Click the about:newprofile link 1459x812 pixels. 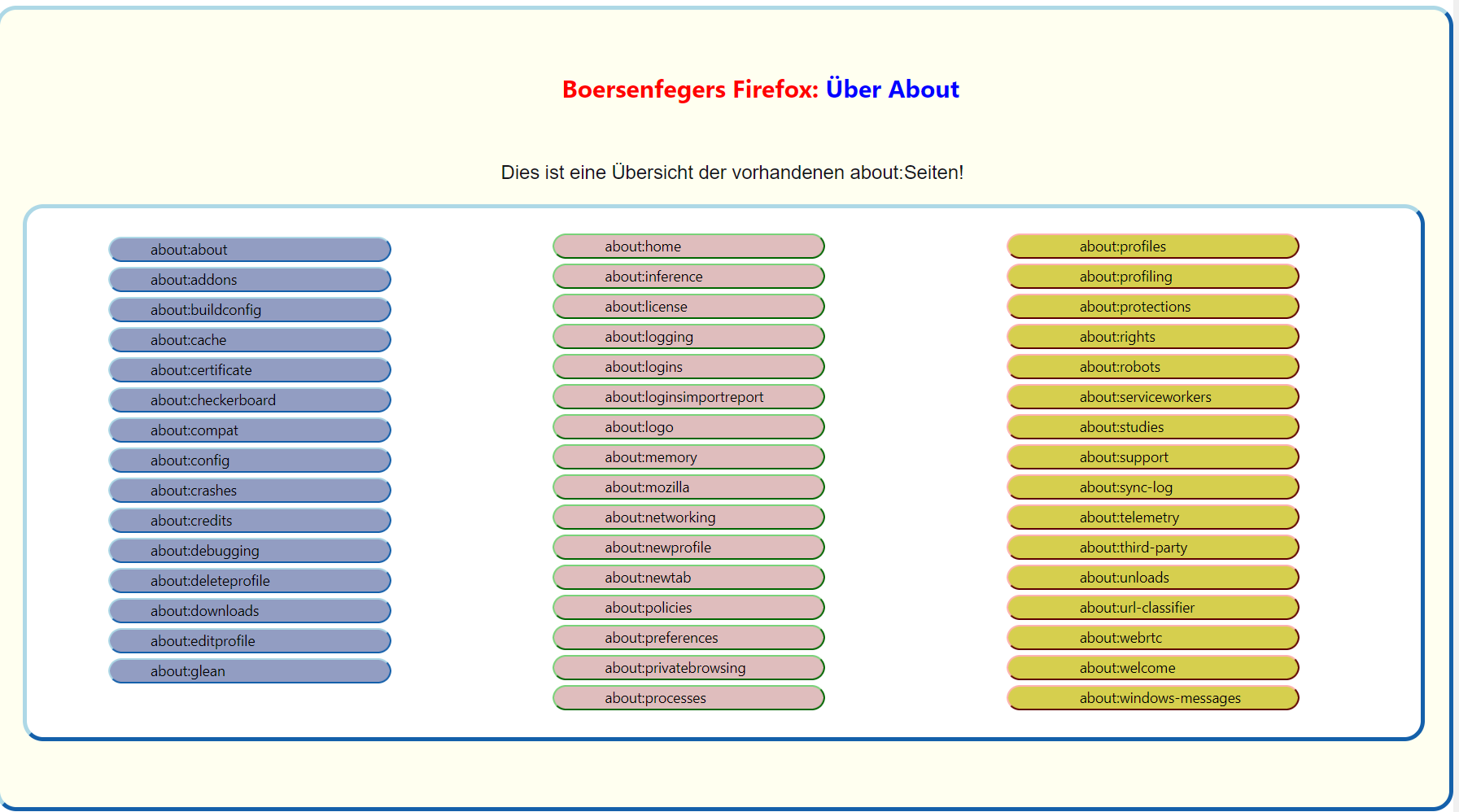point(688,548)
